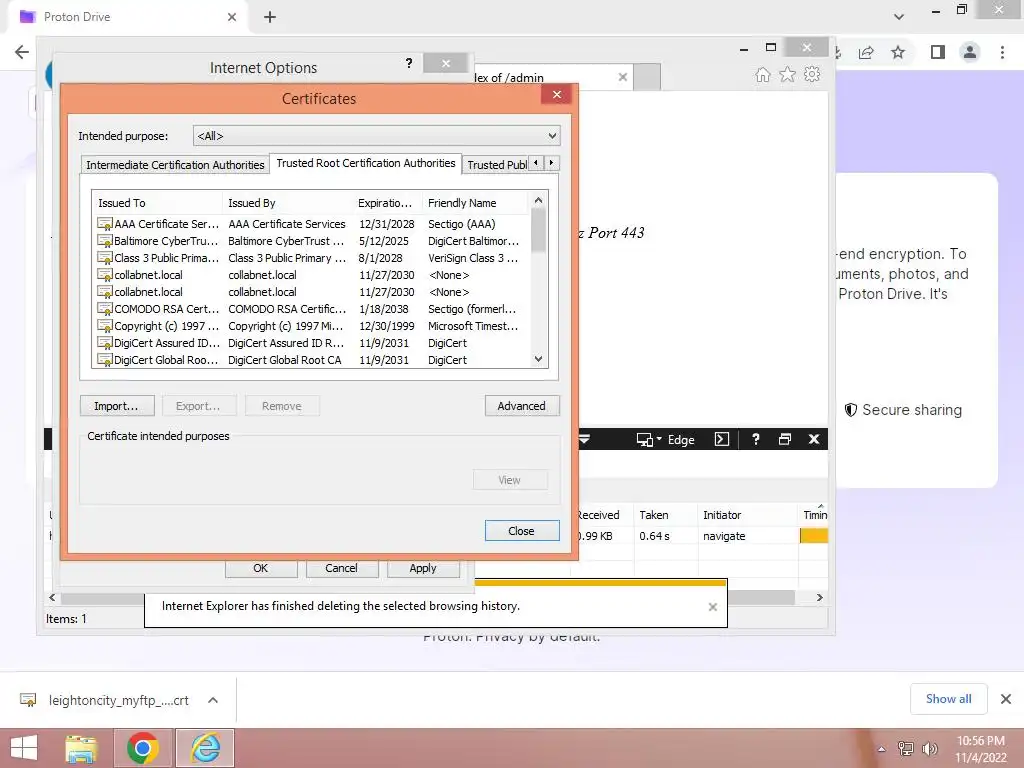Open Internet Explorer Favorites star icon
This screenshot has height=768, width=1024.
click(788, 74)
